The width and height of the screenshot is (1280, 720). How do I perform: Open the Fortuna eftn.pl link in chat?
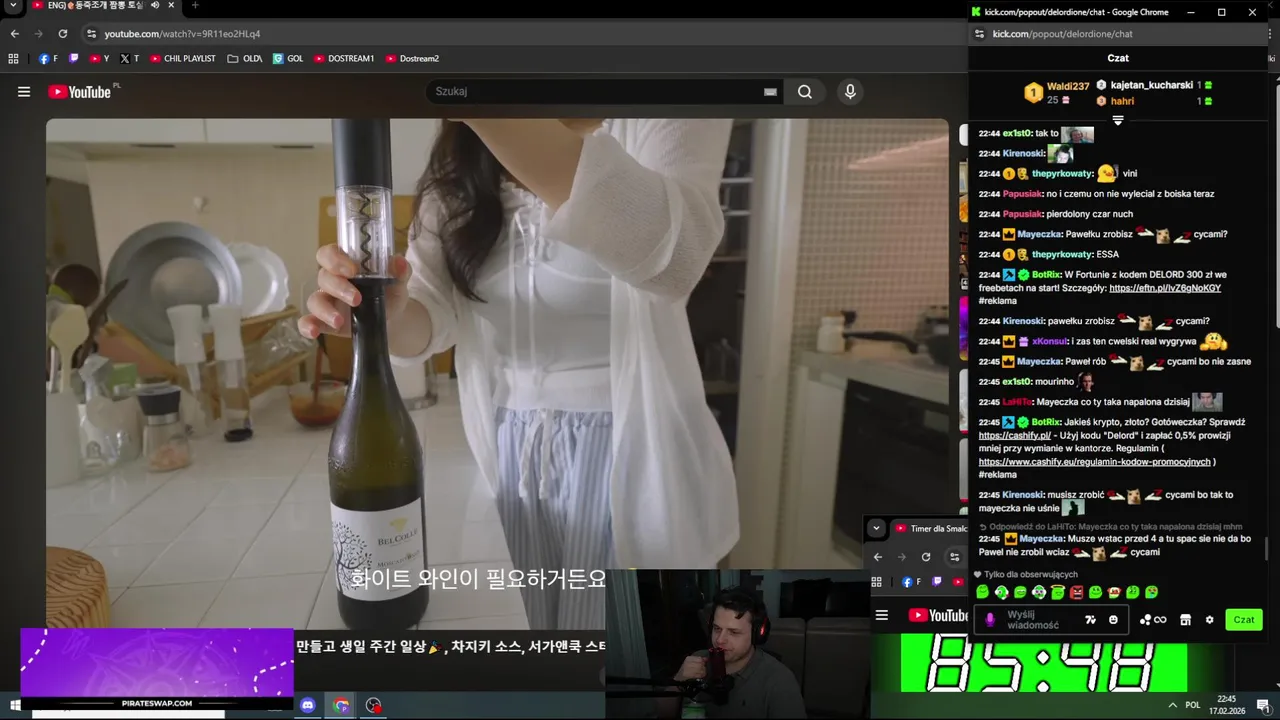(x=1165, y=288)
